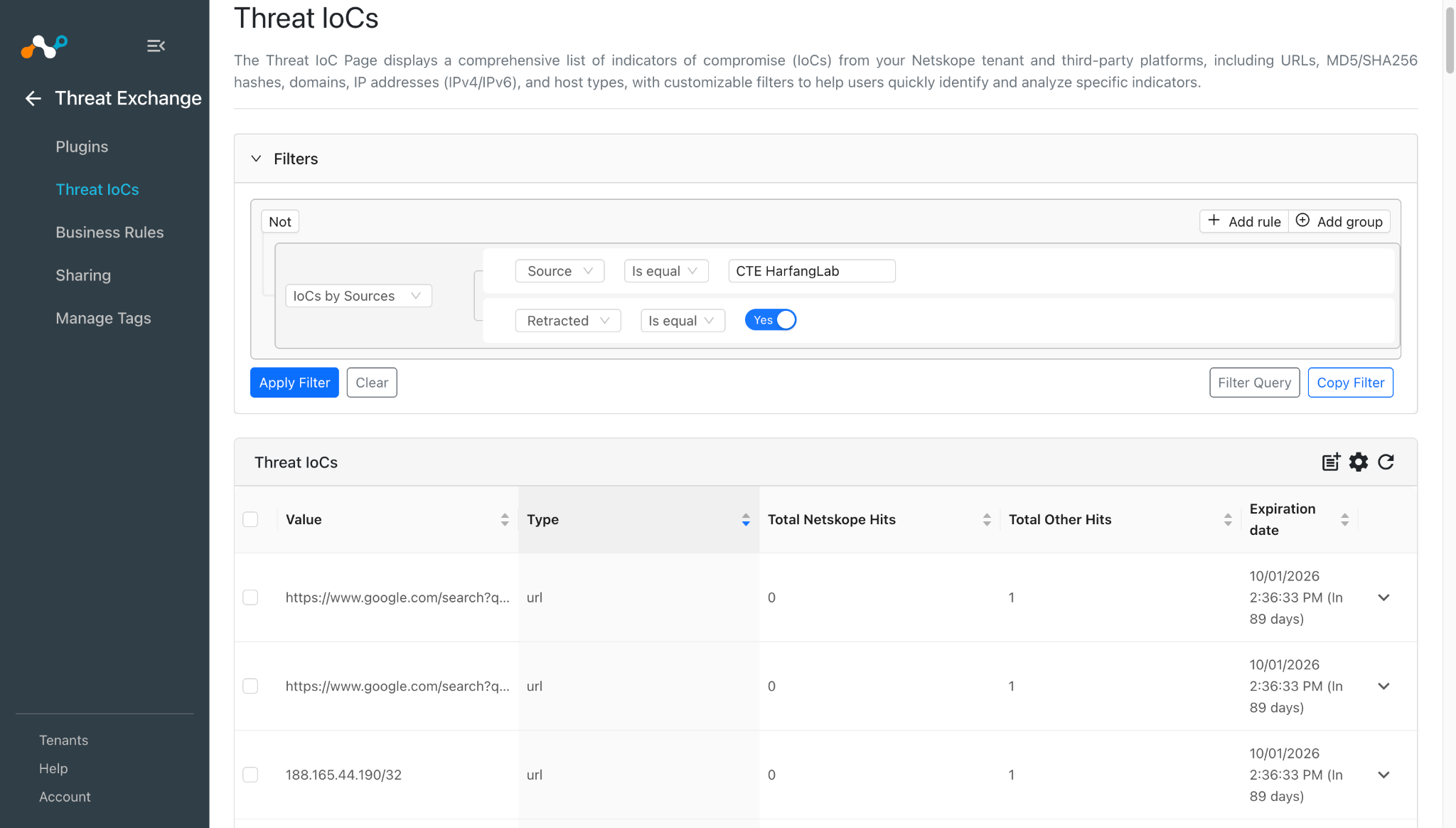Collapse the Filters panel
The height and width of the screenshot is (828, 1456).
coord(256,159)
